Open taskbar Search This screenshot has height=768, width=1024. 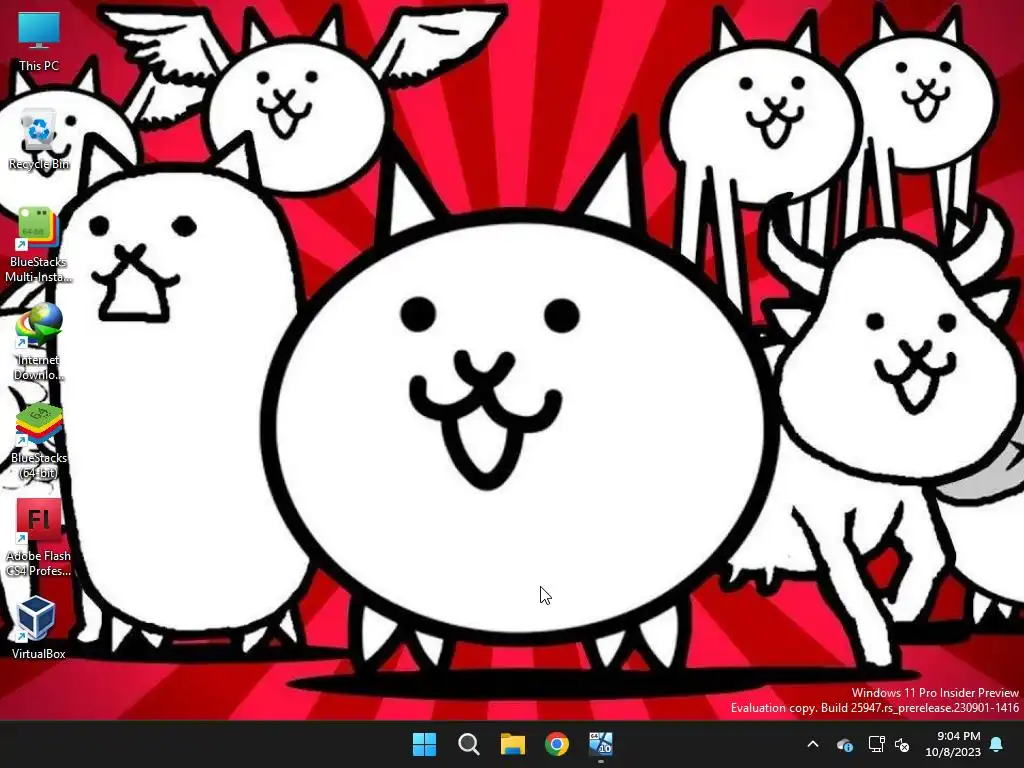pyautogui.click(x=468, y=744)
